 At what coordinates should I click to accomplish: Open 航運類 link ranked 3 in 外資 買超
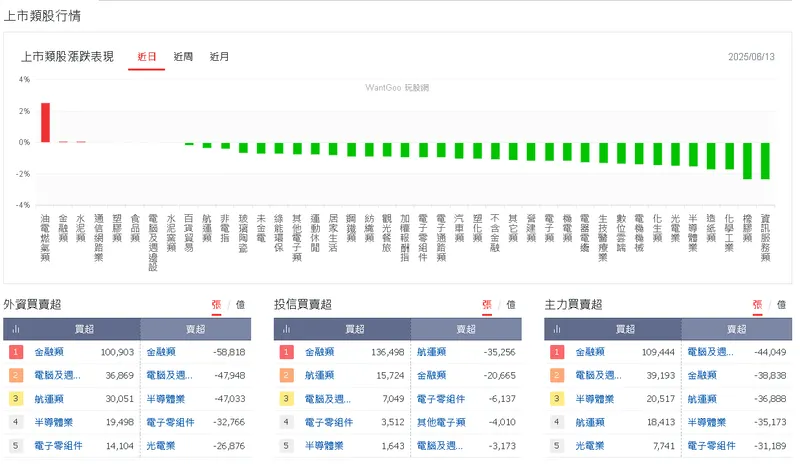[x=49, y=399]
